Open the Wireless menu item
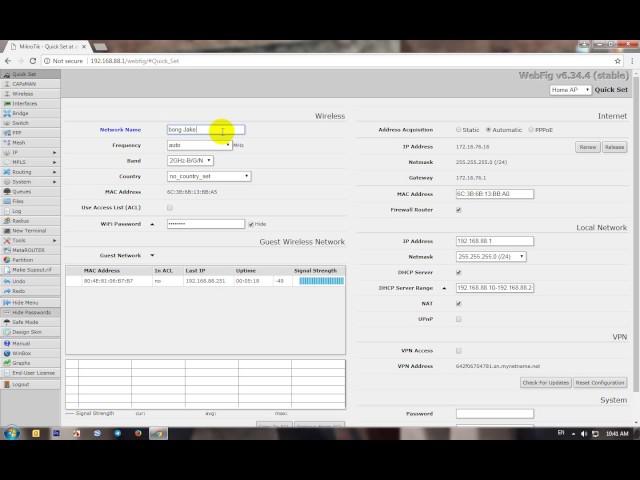The image size is (640, 480). tap(22, 94)
